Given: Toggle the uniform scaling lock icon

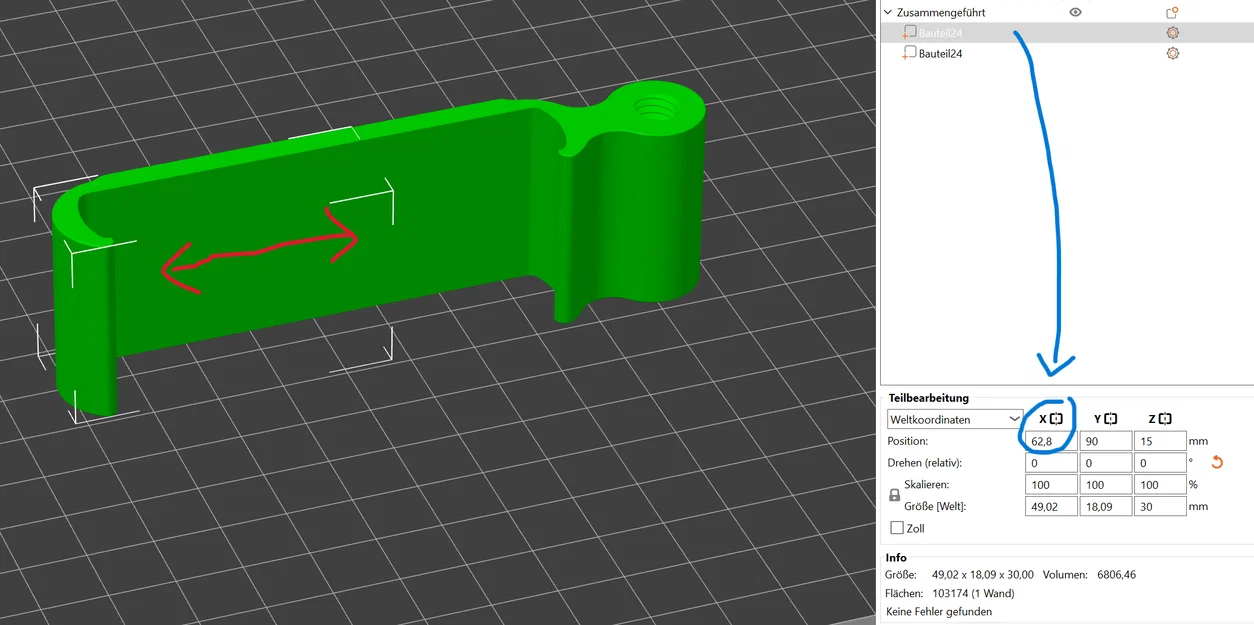Looking at the screenshot, I should tap(895, 495).
